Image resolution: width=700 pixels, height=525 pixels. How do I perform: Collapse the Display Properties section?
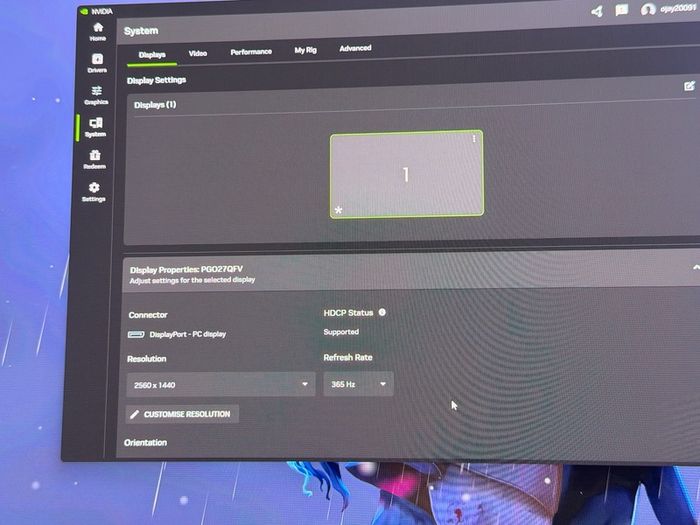(x=696, y=267)
